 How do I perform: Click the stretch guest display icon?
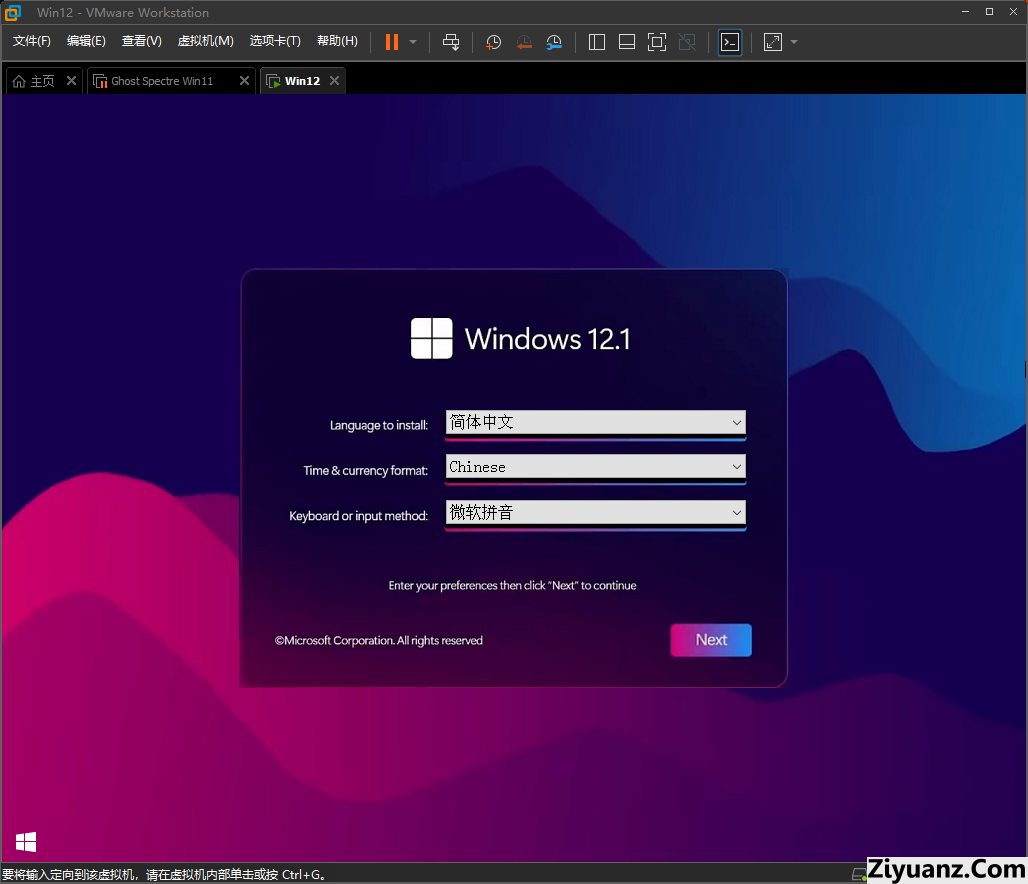[x=773, y=42]
